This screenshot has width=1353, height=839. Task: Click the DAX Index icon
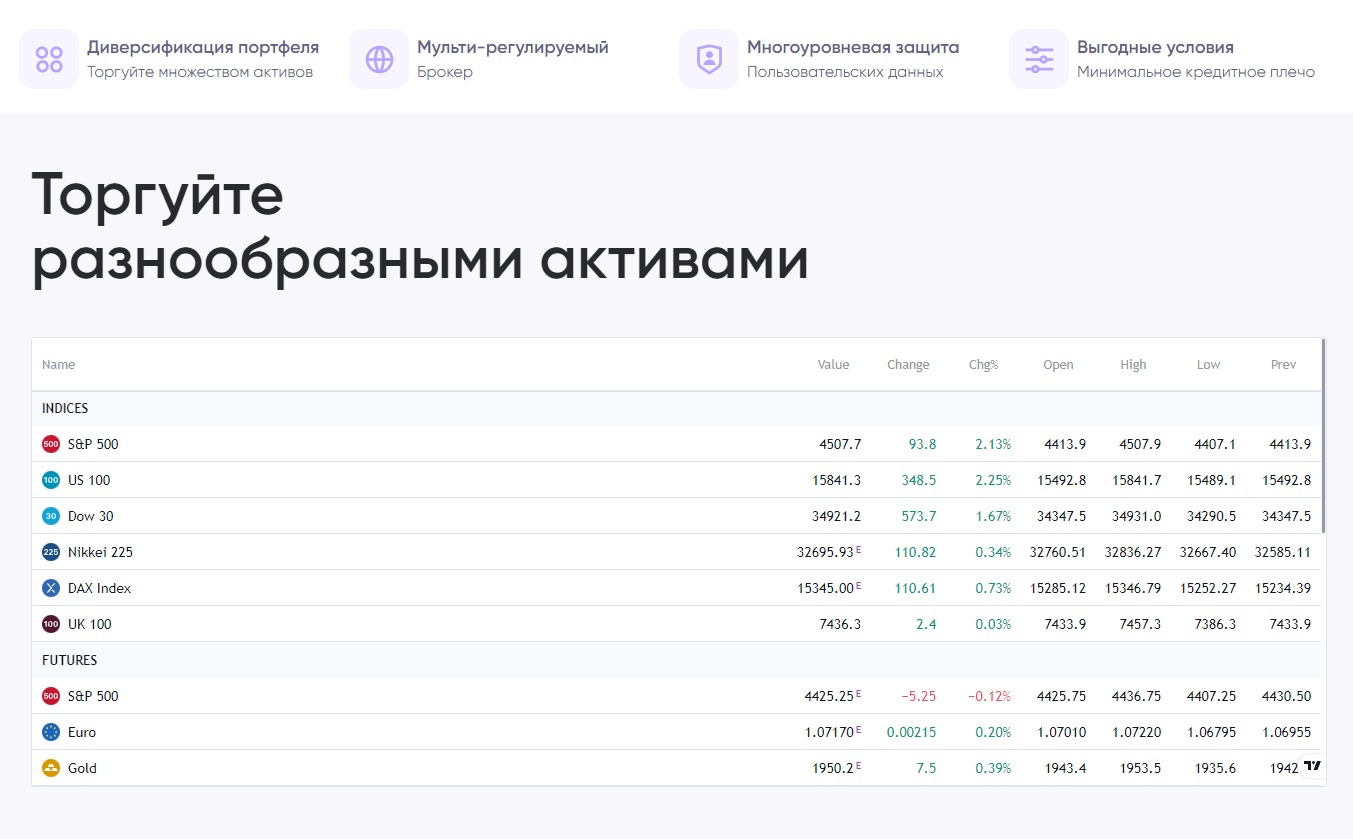click(51, 588)
